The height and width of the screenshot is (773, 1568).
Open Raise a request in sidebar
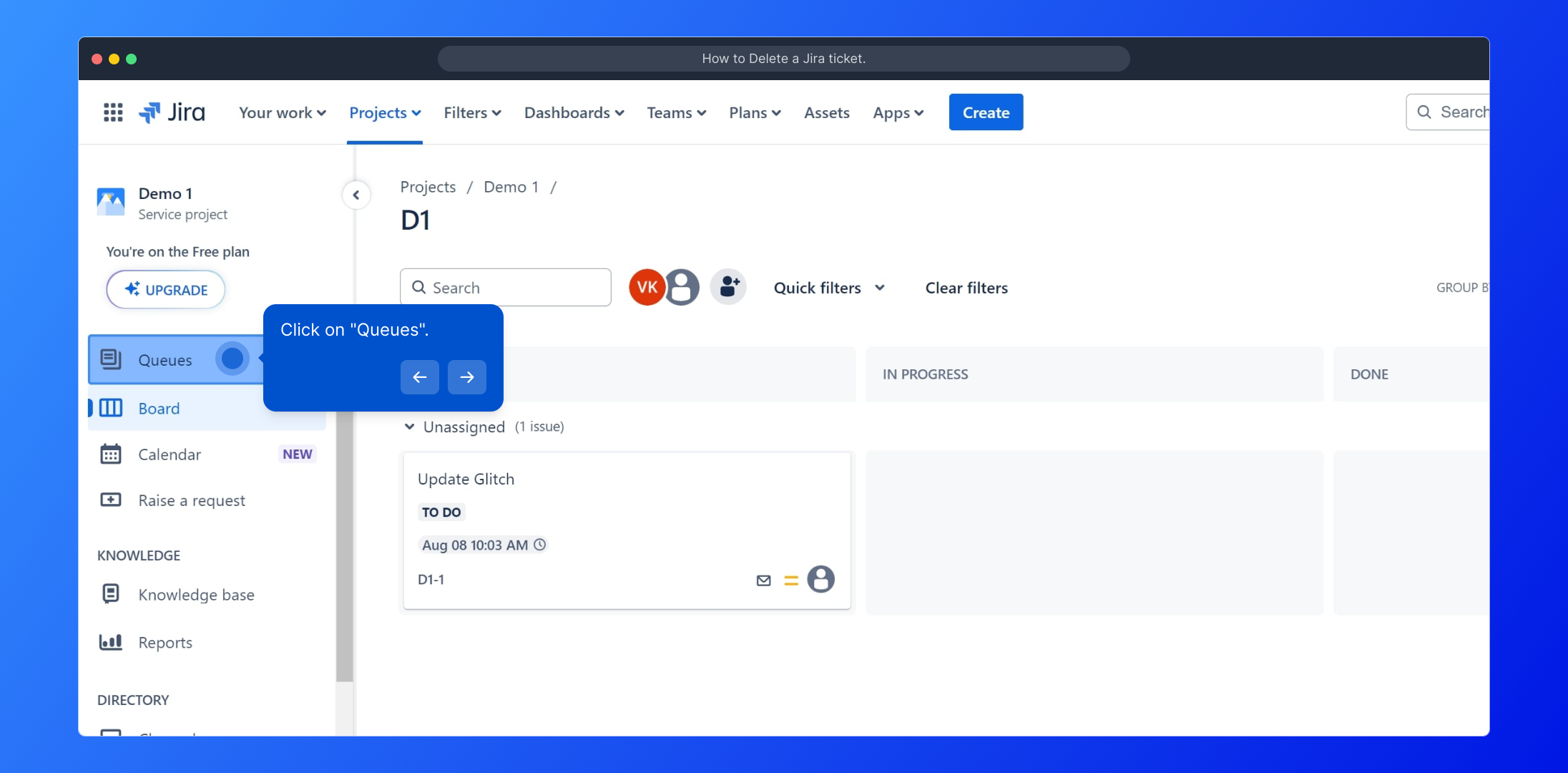click(191, 500)
